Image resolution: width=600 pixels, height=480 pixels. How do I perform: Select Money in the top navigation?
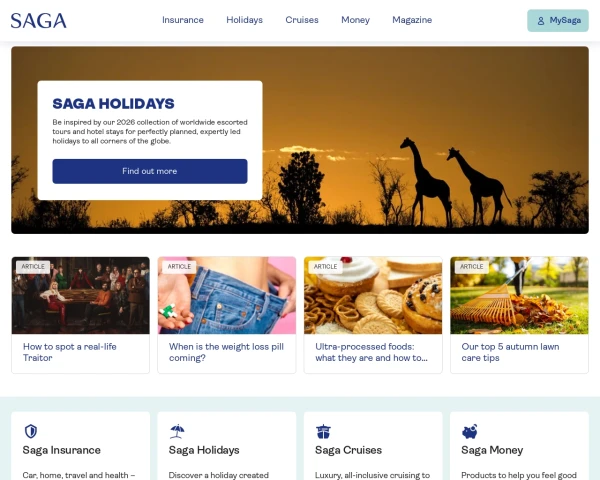coord(355,20)
